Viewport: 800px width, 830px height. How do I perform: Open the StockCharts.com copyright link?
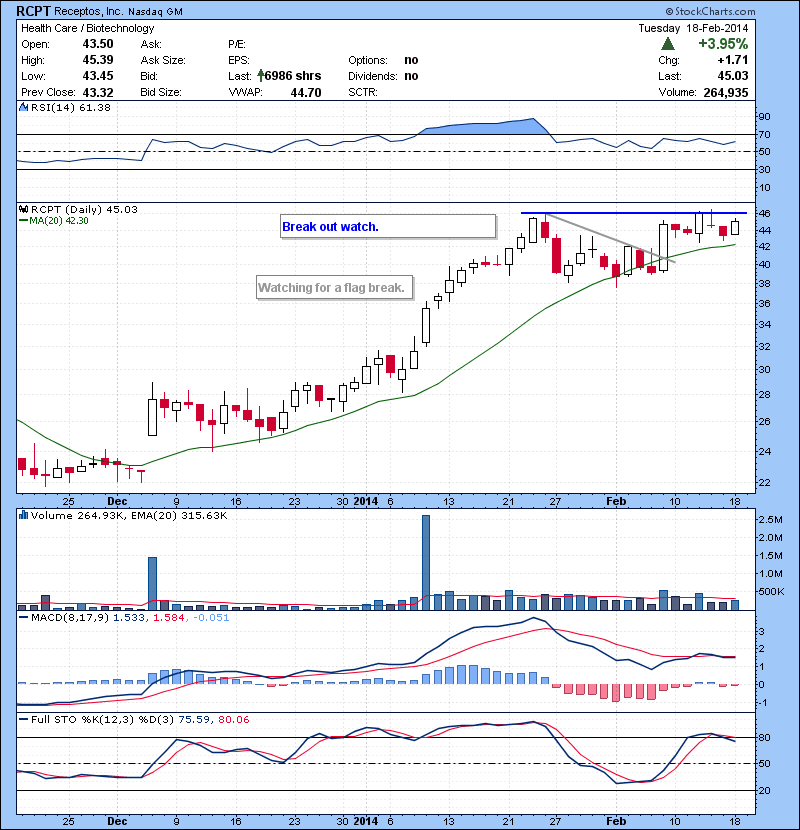tap(711, 11)
